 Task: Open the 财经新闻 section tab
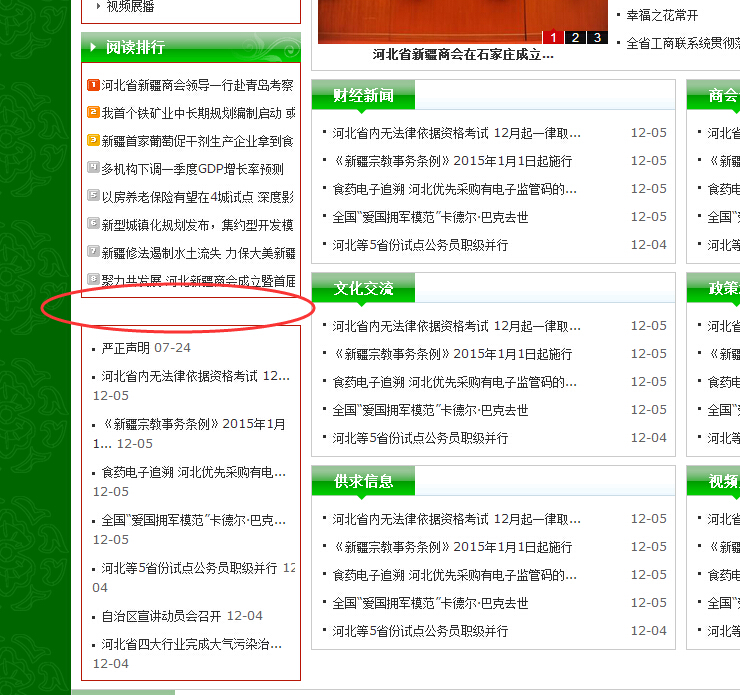363,96
